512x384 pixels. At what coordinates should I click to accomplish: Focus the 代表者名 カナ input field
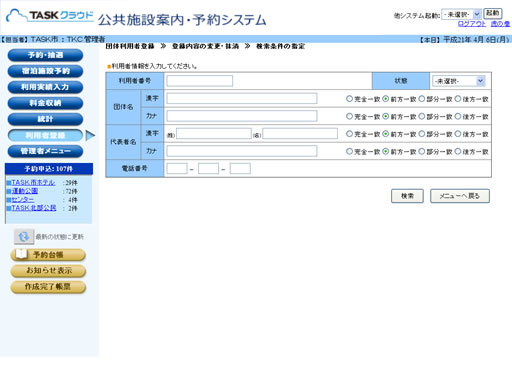(x=242, y=151)
